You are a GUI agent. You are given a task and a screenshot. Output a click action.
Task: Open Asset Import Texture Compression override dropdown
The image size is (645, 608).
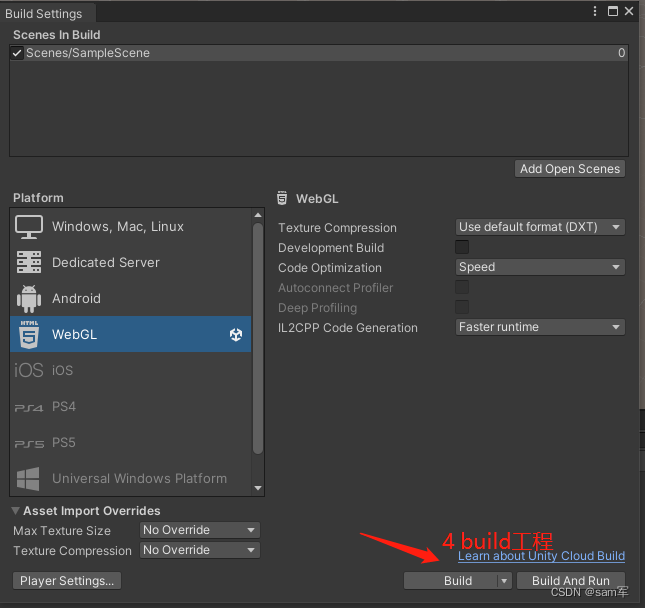(x=200, y=550)
